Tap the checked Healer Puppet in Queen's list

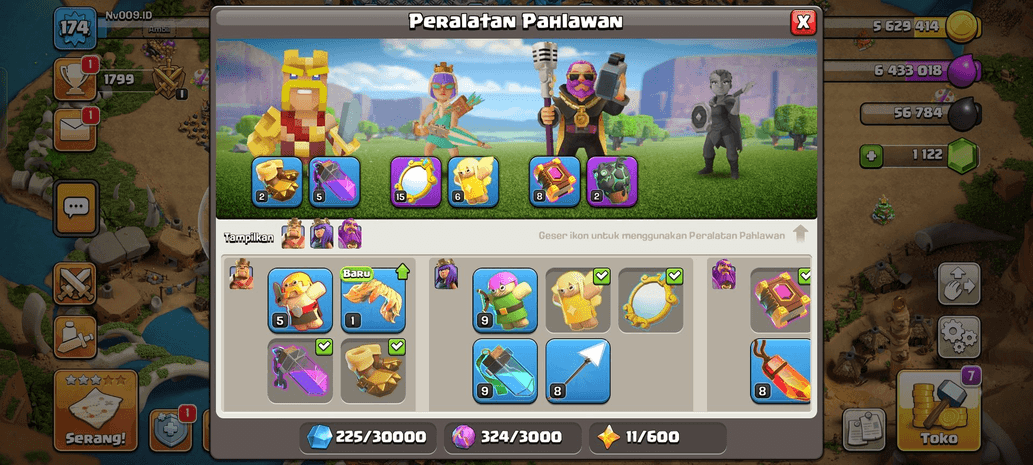coord(578,300)
